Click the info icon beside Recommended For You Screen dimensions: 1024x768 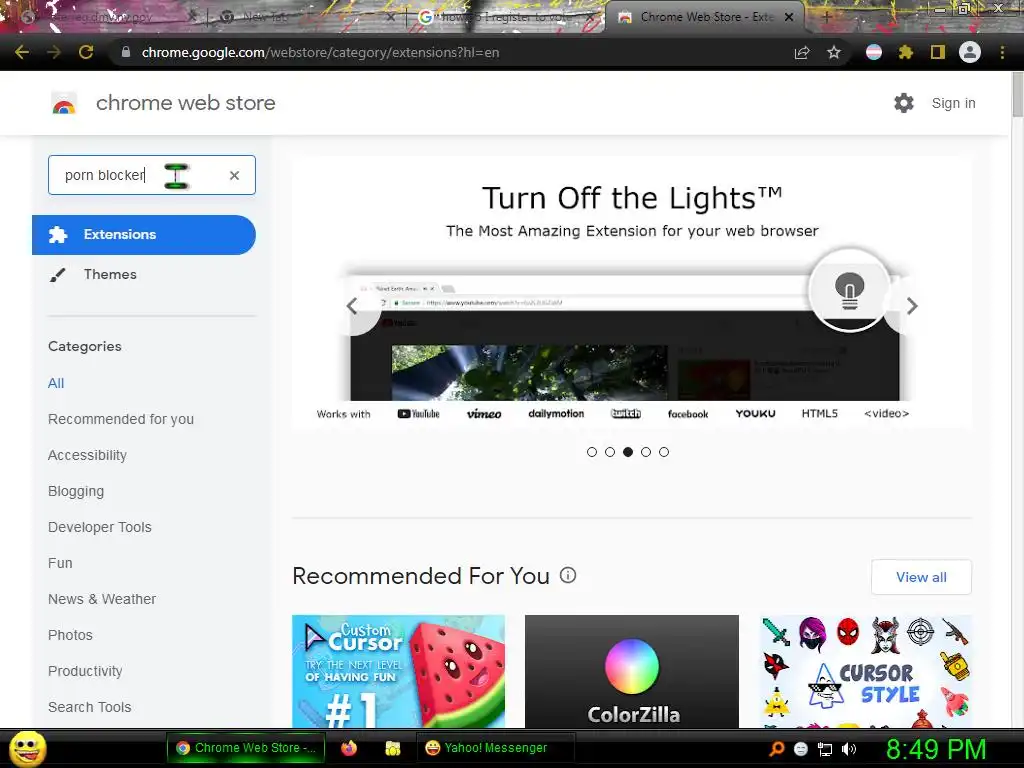[x=568, y=575]
